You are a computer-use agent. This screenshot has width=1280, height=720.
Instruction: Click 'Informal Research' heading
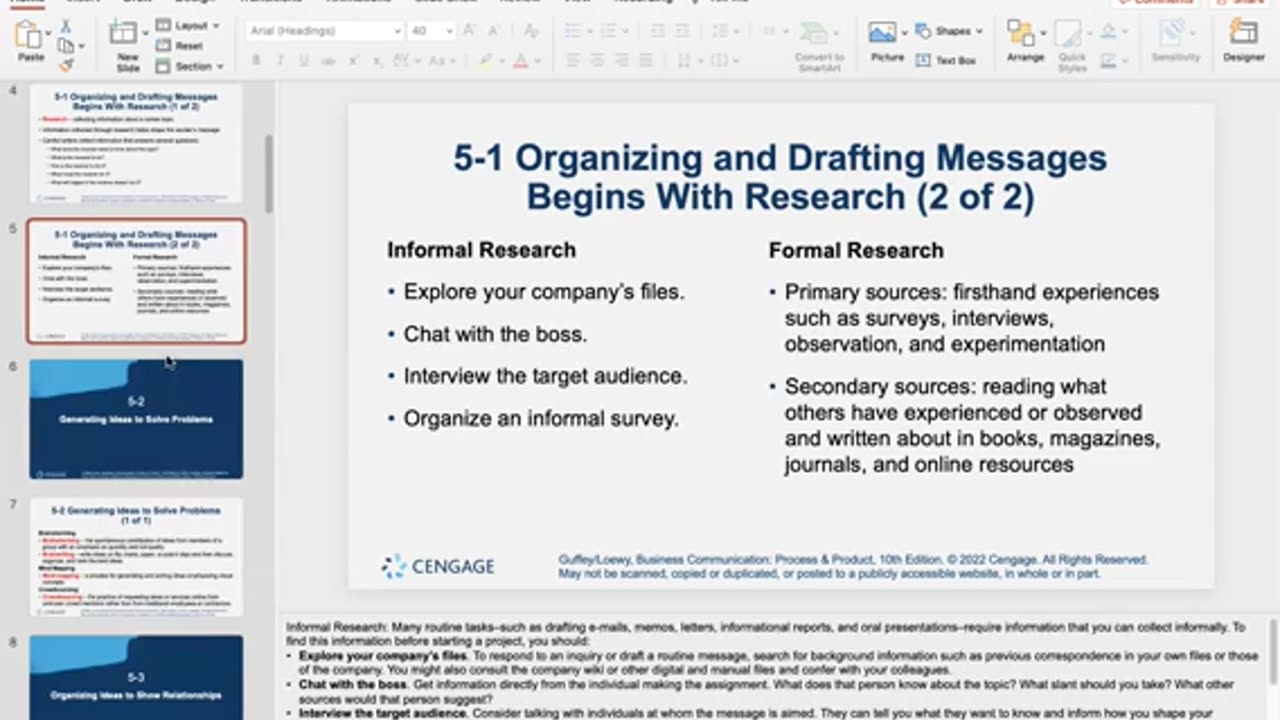point(481,250)
